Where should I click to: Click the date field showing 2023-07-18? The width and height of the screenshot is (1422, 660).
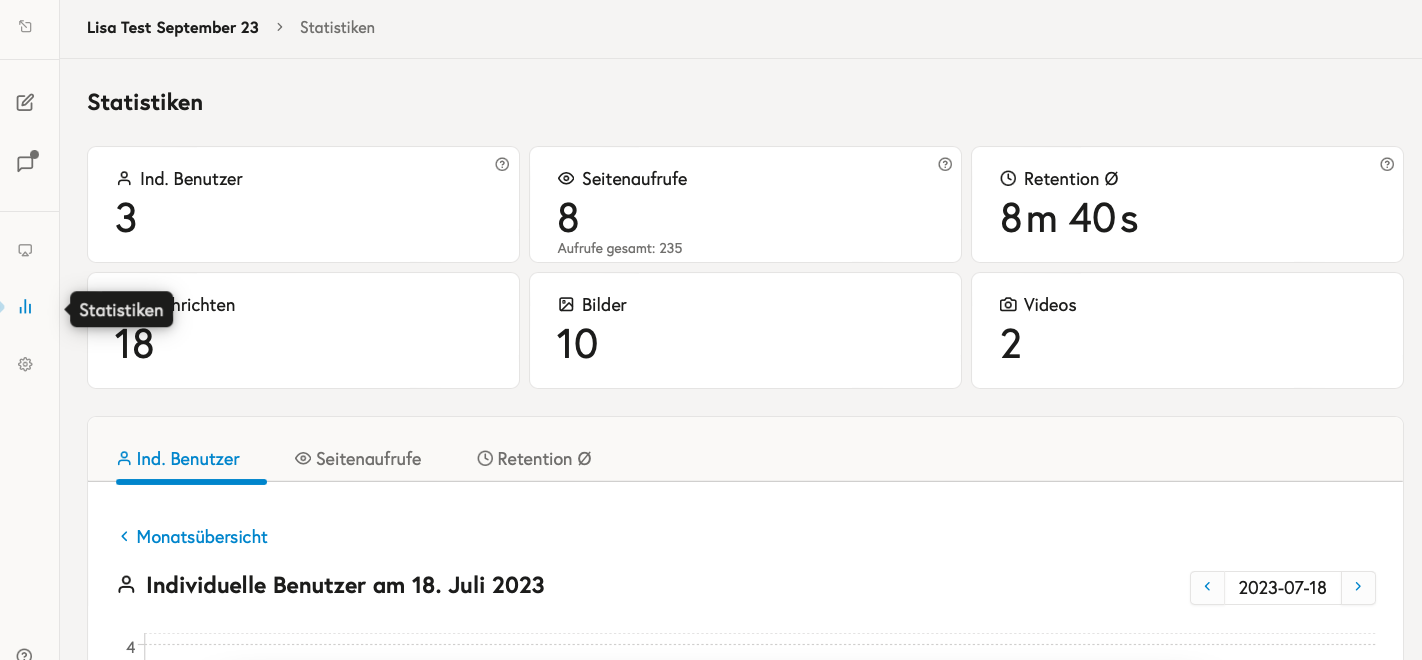(x=1282, y=588)
